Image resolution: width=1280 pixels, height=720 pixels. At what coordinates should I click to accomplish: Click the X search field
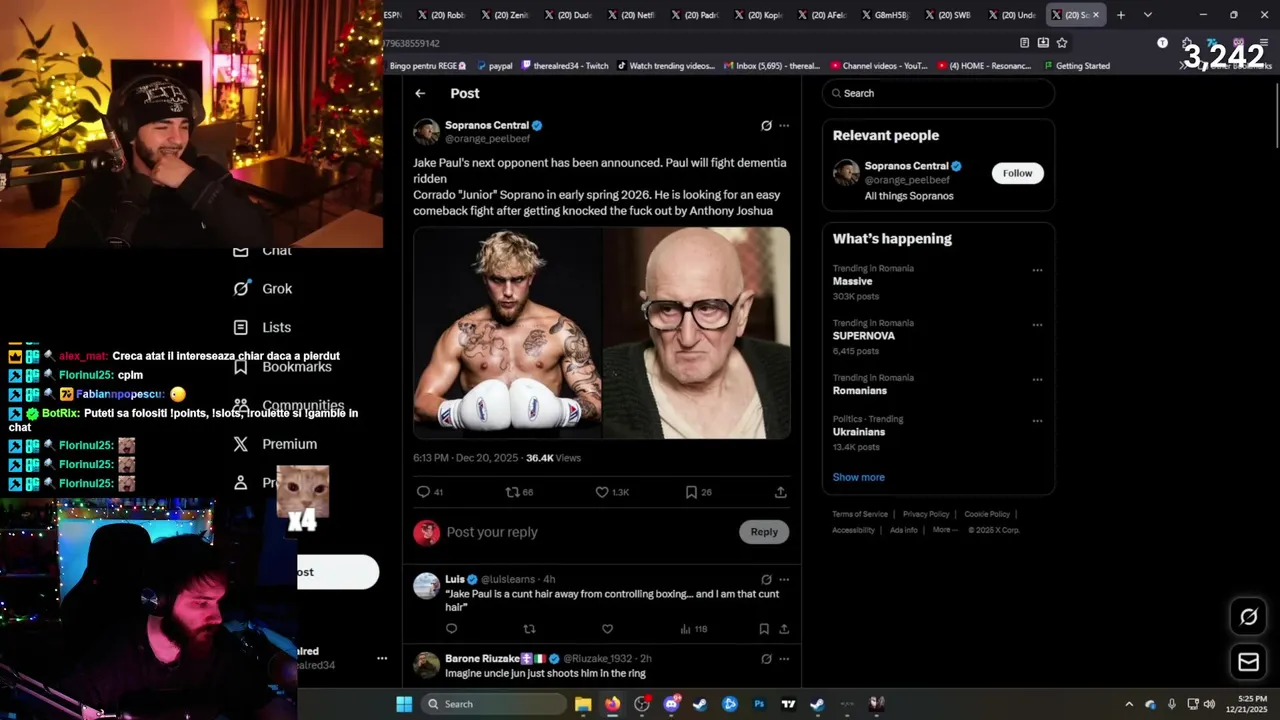coord(938,93)
